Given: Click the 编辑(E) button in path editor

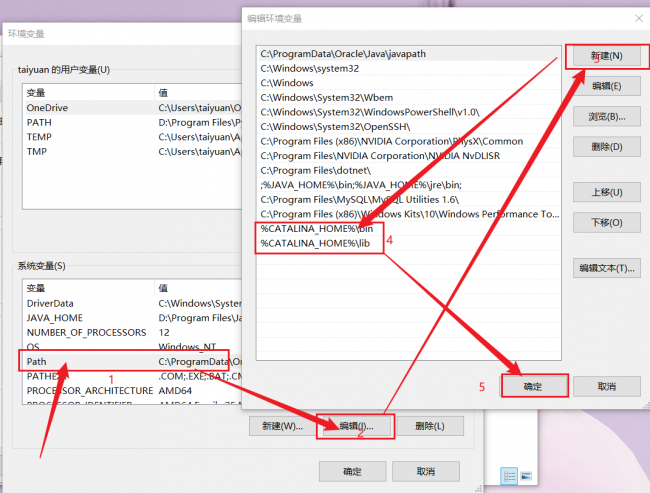Looking at the screenshot, I should coord(606,86).
